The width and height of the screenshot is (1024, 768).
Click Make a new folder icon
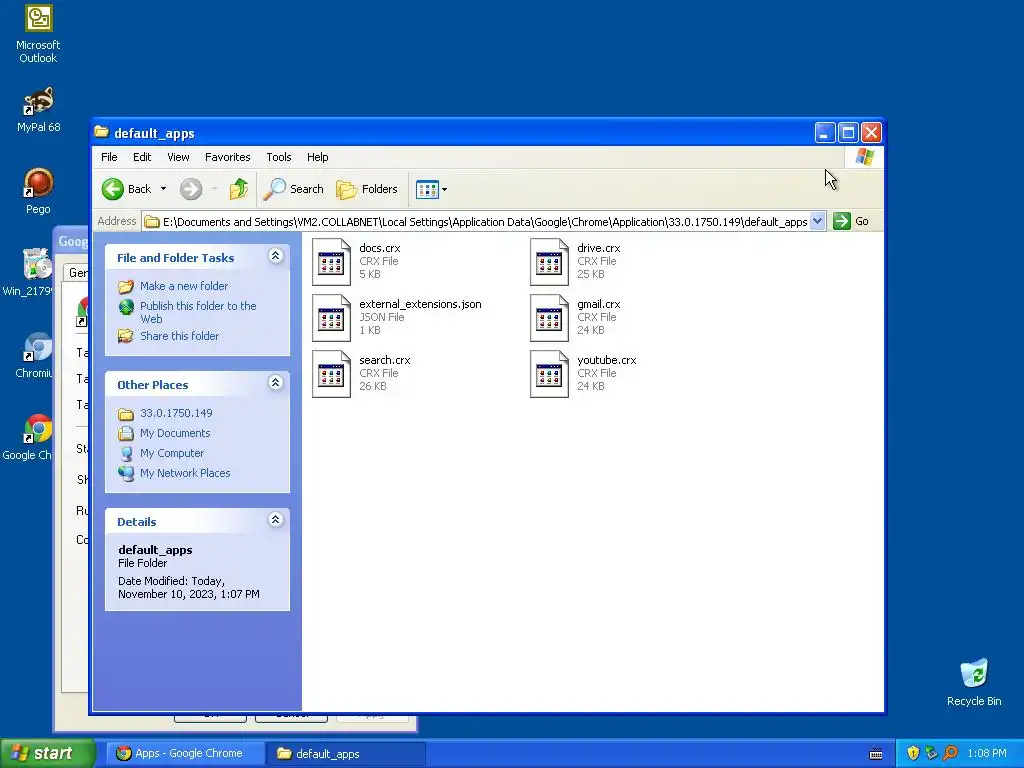click(x=126, y=286)
